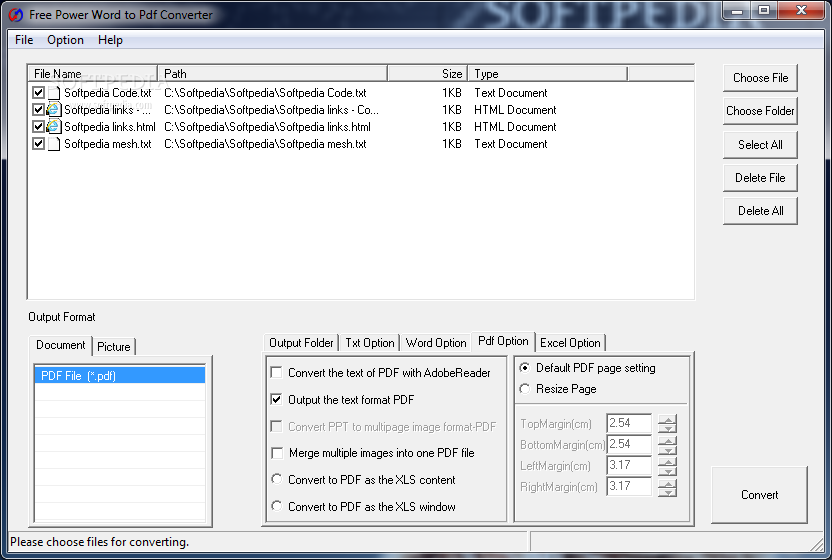This screenshot has width=832, height=560.
Task: Switch to the Output Folder tab
Action: (301, 343)
